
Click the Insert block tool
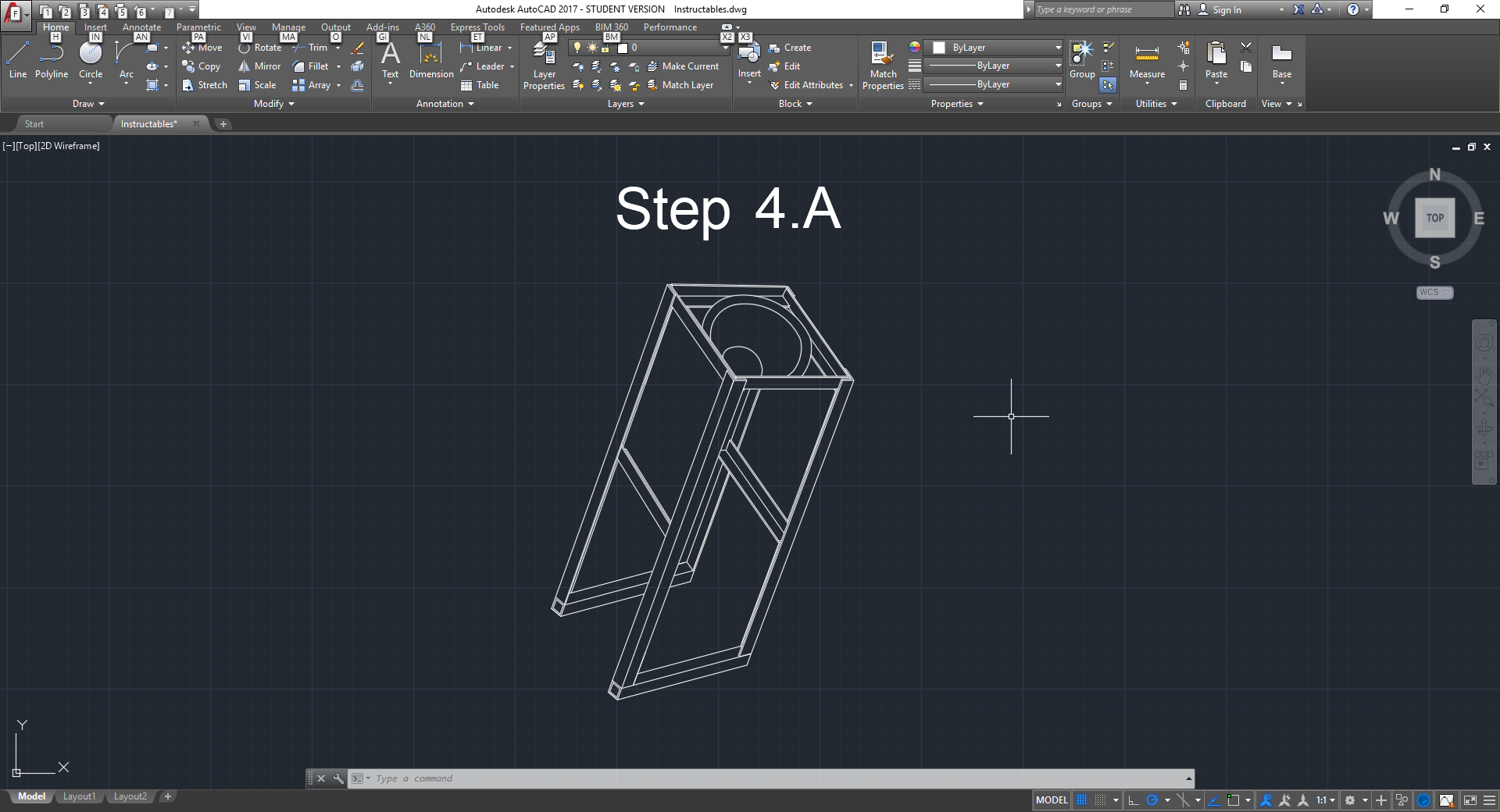749,60
